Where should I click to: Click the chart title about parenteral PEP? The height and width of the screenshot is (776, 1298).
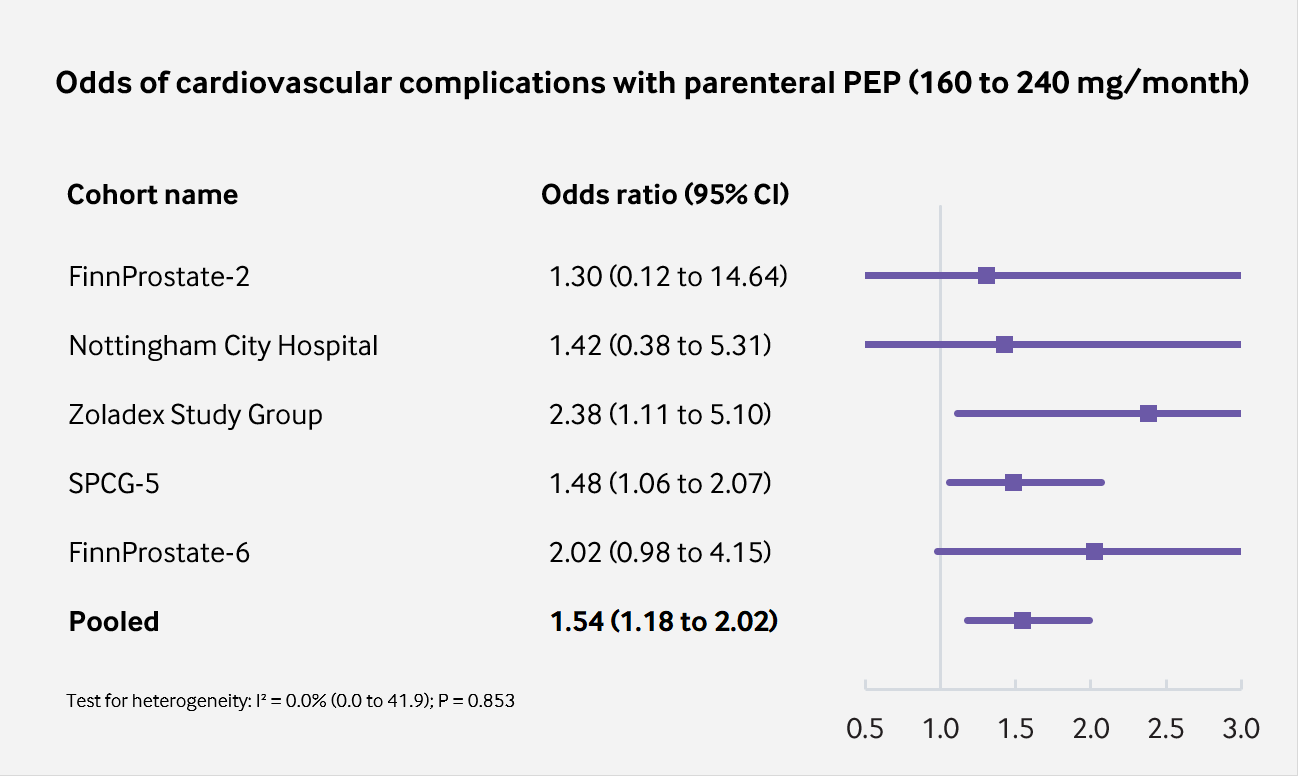[x=652, y=83]
